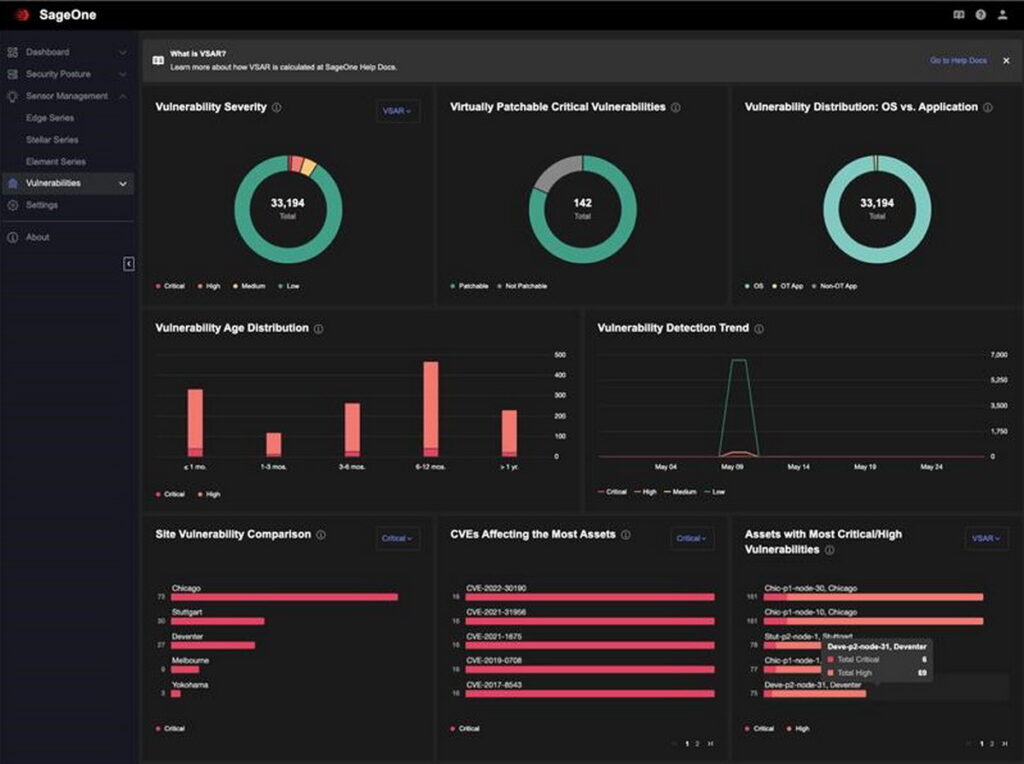
Task: Open the About info icon
Action: click(11, 237)
